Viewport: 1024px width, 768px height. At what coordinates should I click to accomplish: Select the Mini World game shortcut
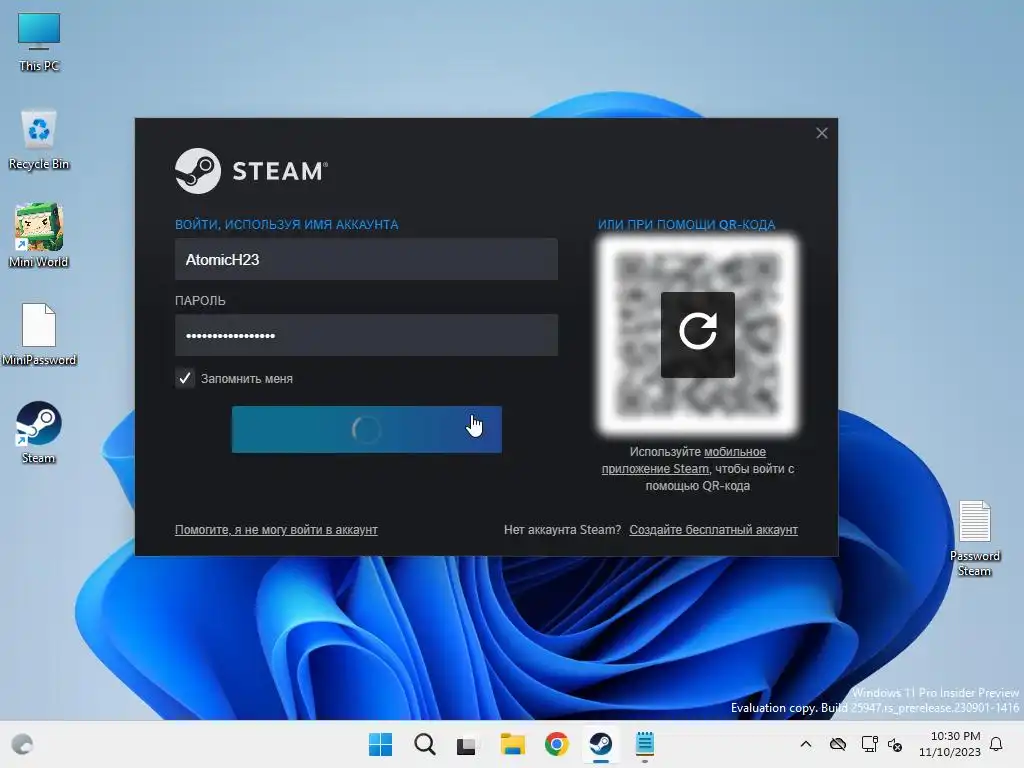click(39, 236)
